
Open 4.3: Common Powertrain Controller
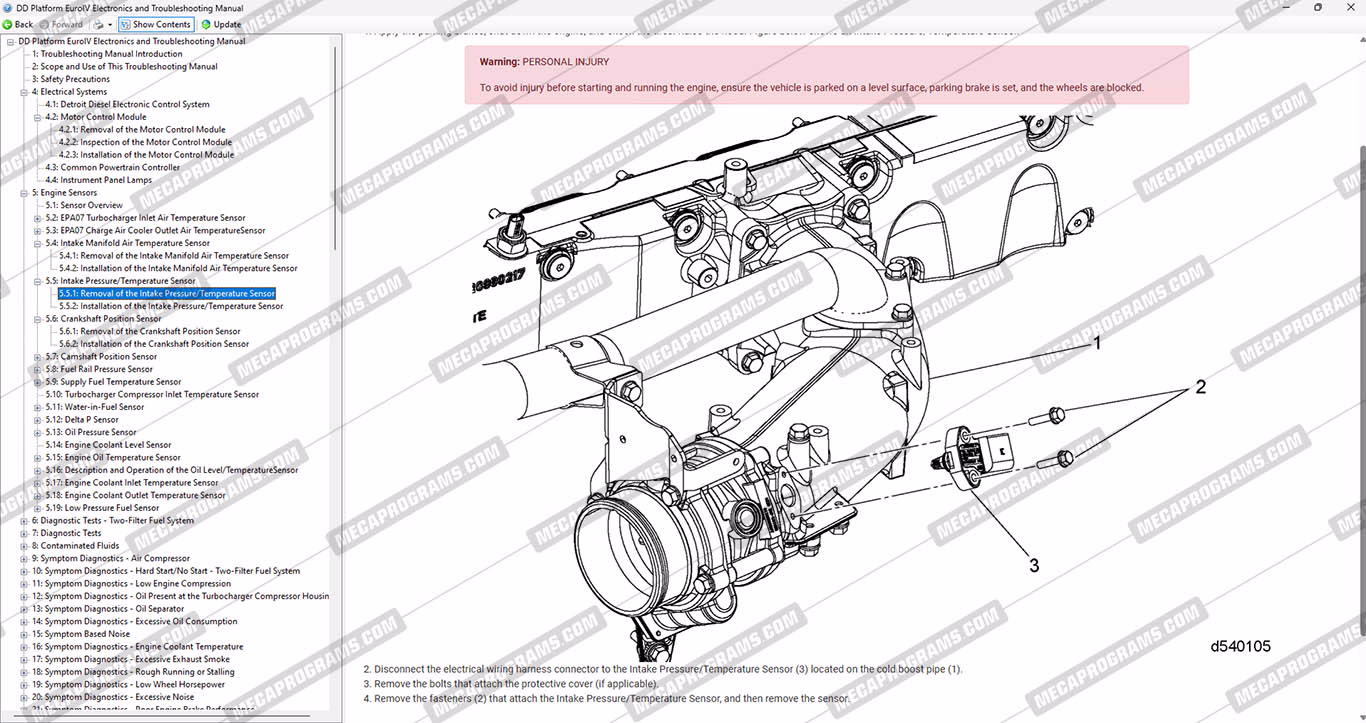(x=112, y=168)
